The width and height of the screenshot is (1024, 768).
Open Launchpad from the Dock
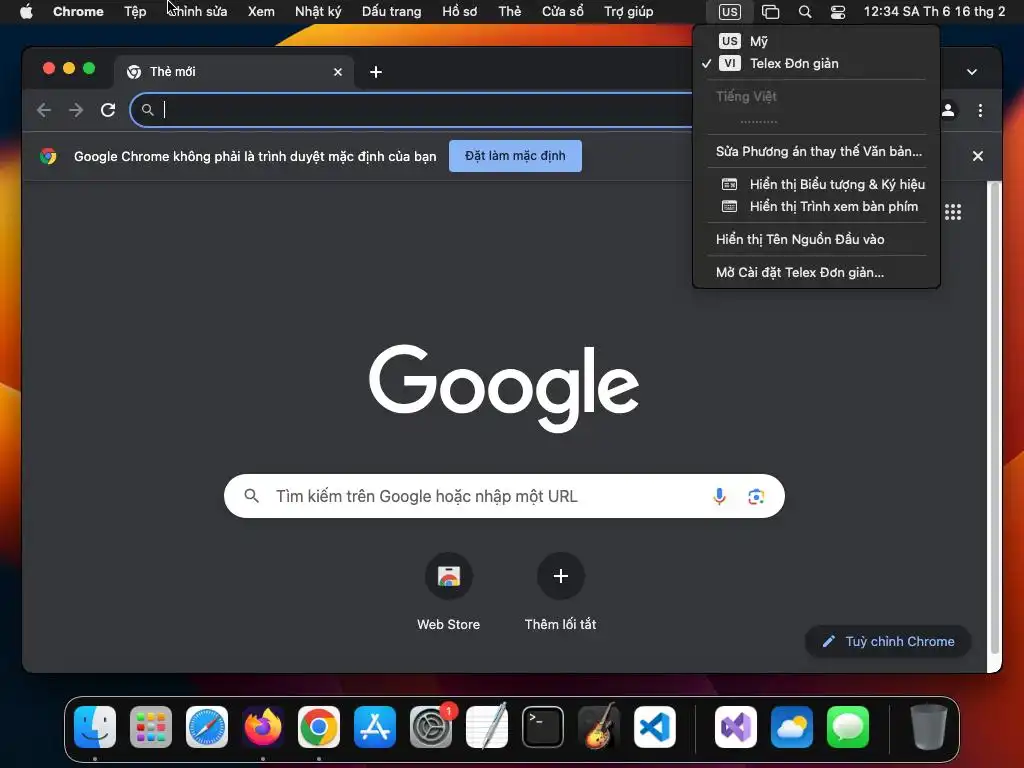click(151, 726)
